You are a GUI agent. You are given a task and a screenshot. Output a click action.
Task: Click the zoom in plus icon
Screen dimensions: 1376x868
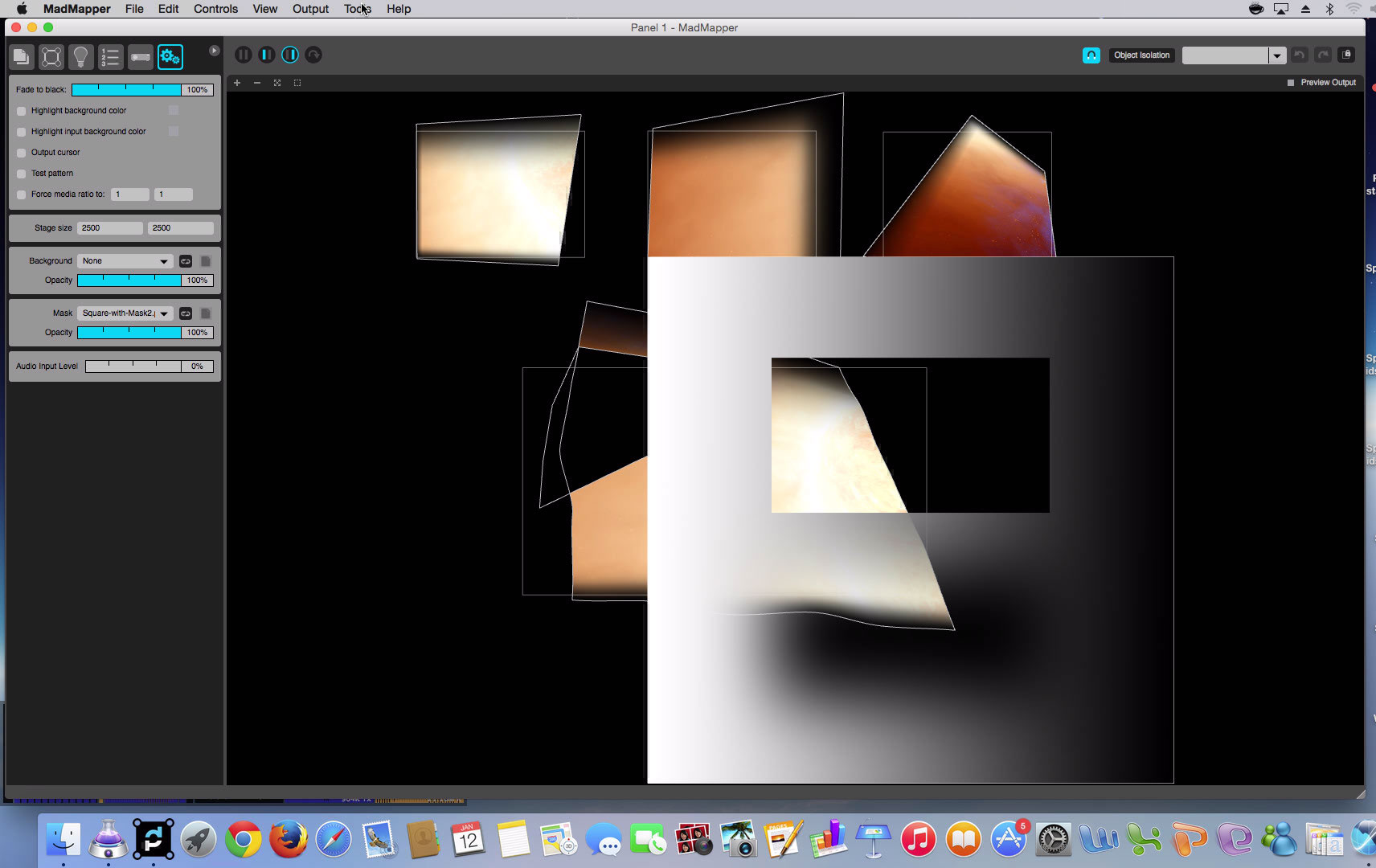[x=237, y=83]
